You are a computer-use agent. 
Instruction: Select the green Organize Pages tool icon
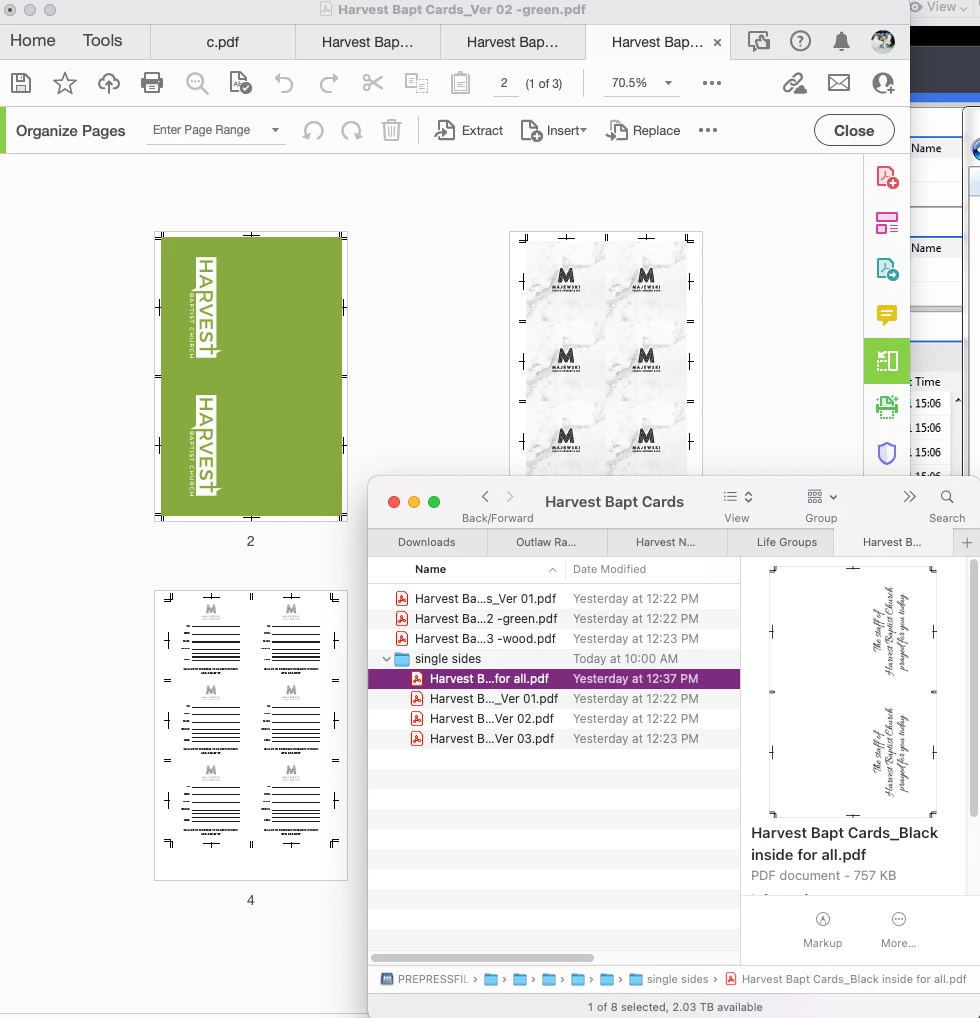[886, 361]
